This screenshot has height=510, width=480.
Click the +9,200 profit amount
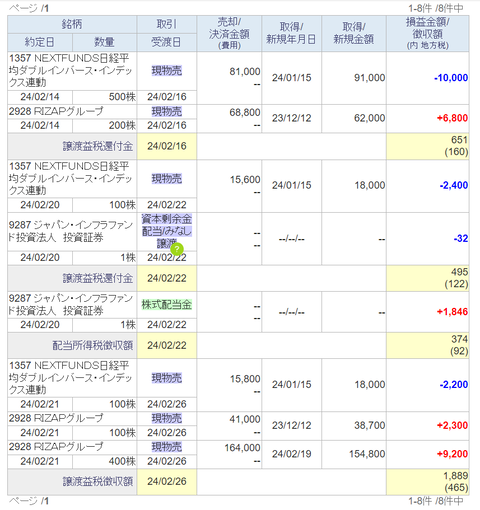coord(452,454)
